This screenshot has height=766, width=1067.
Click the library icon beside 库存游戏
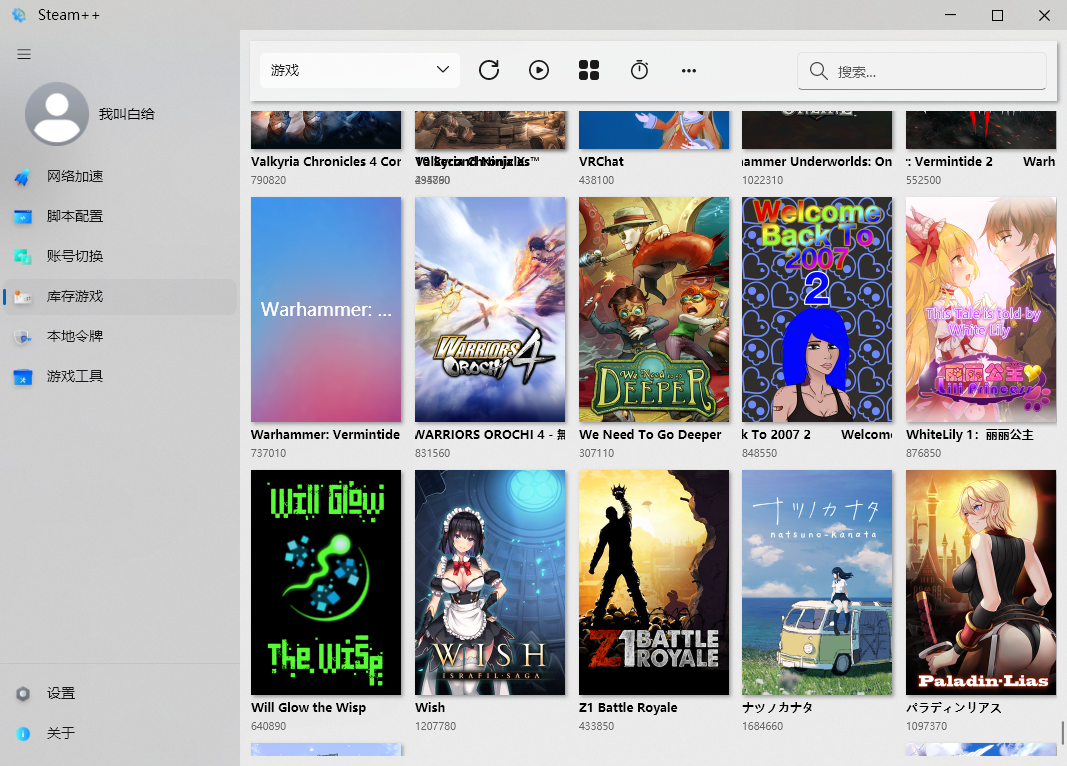click(x=22, y=297)
